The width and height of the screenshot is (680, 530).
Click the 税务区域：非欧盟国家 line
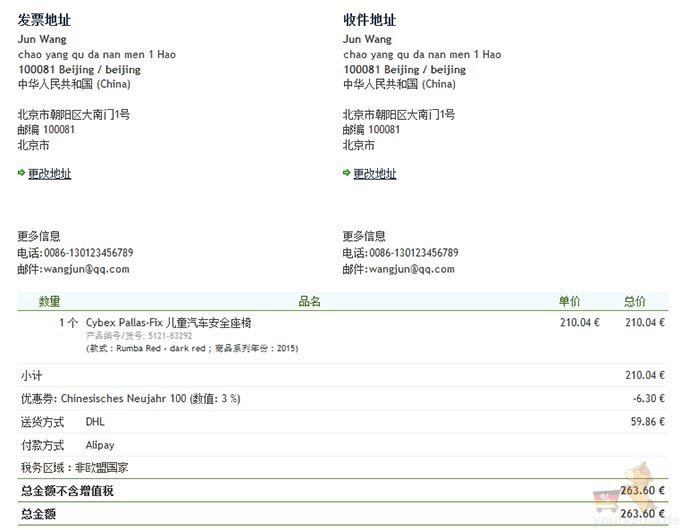click(75, 468)
